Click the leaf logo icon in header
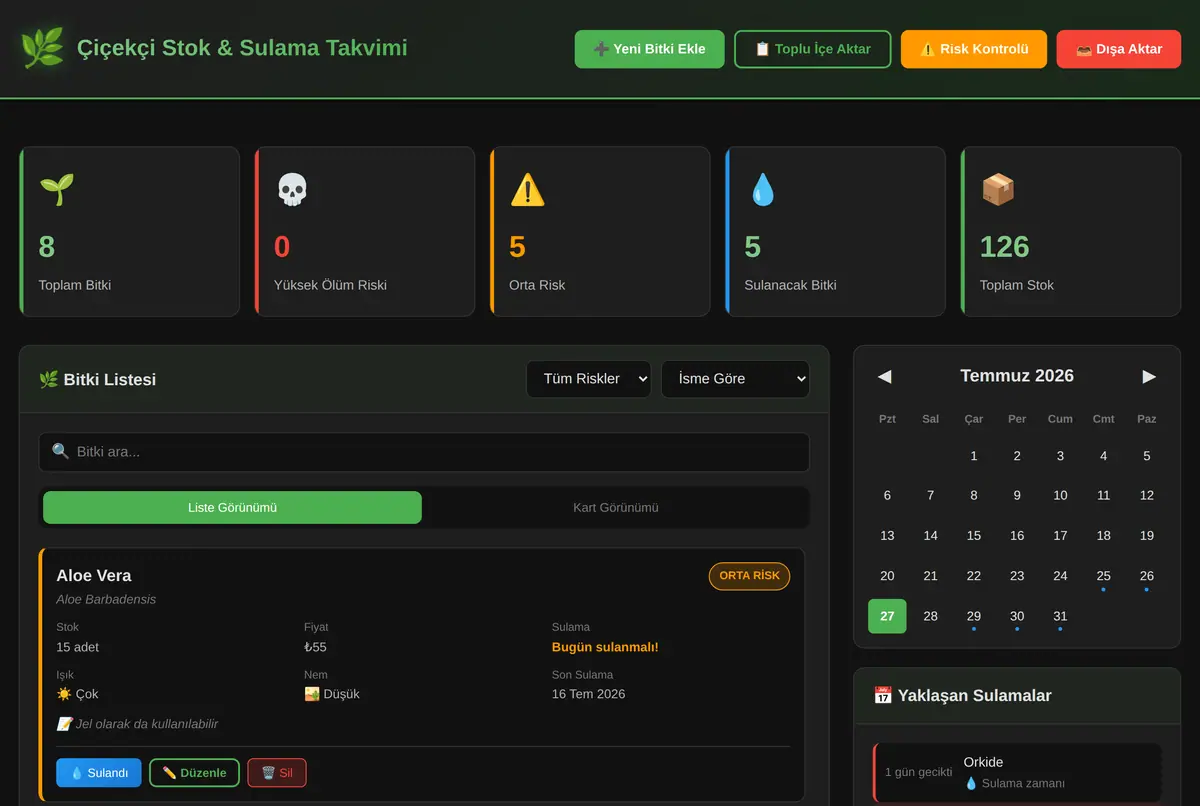Image resolution: width=1200 pixels, height=806 pixels. tap(42, 48)
